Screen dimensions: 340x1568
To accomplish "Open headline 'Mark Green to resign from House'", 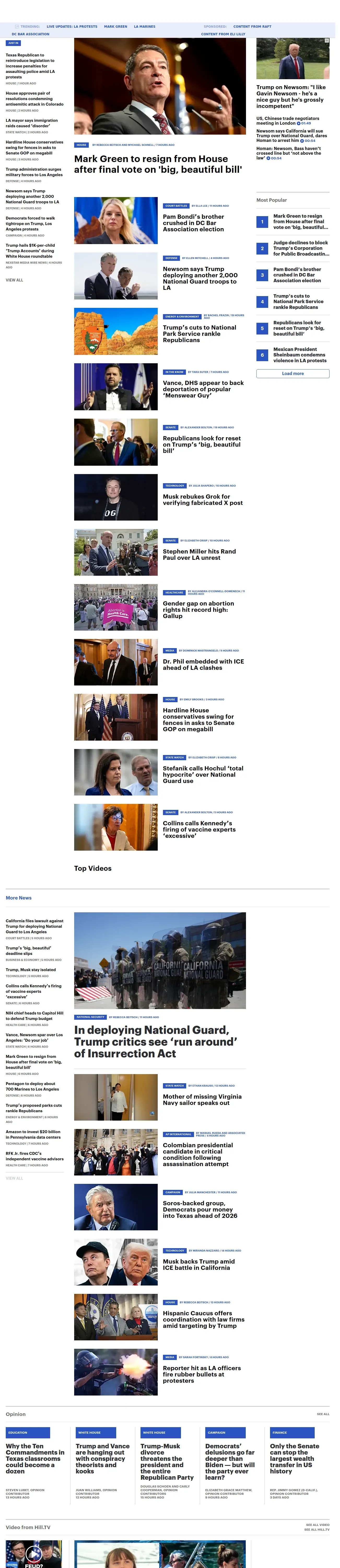I will click(158, 164).
